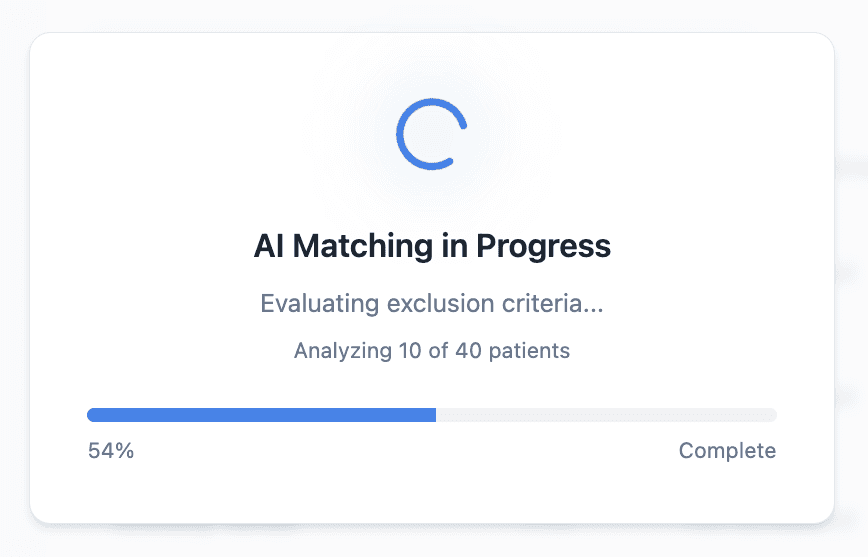868x557 pixels.
Task: Click the blue loading spinner icon
Action: coord(431,133)
